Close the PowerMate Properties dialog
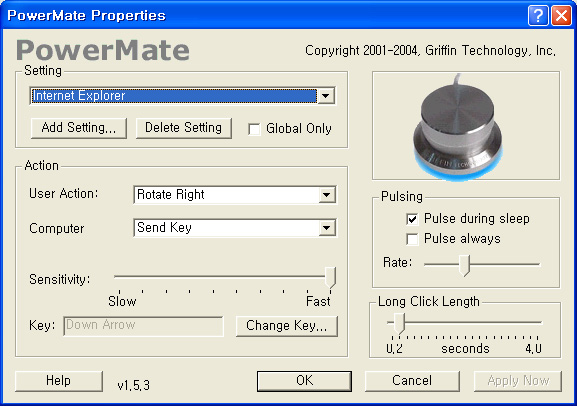This screenshot has width=577, height=406. [561, 16]
